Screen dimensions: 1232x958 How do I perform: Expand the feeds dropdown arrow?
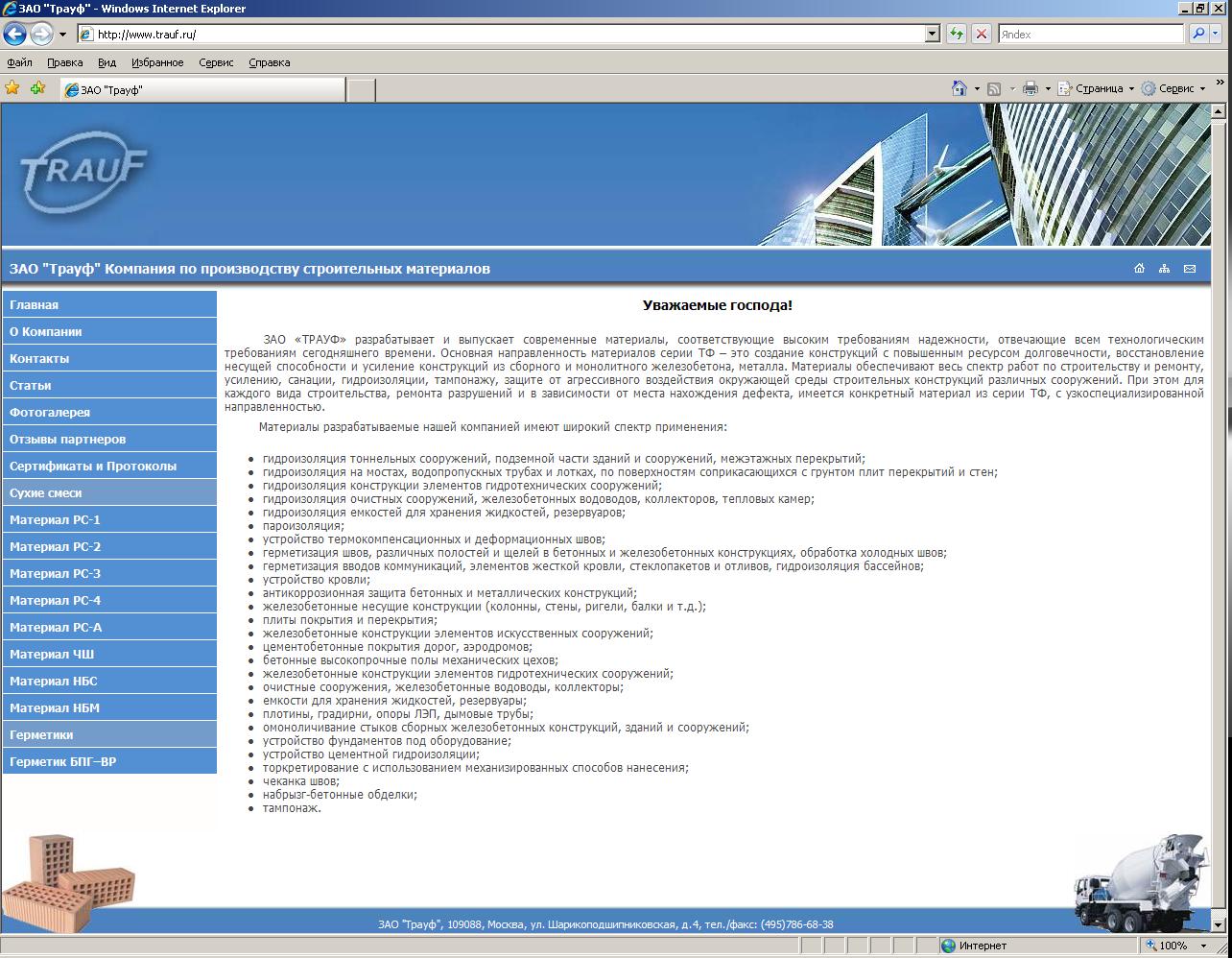[x=1011, y=88]
